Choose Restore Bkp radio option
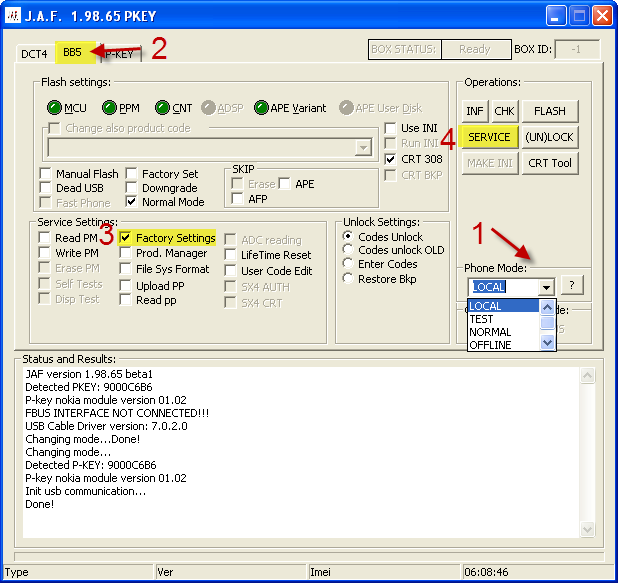Image resolution: width=618 pixels, height=583 pixels. 348,279
